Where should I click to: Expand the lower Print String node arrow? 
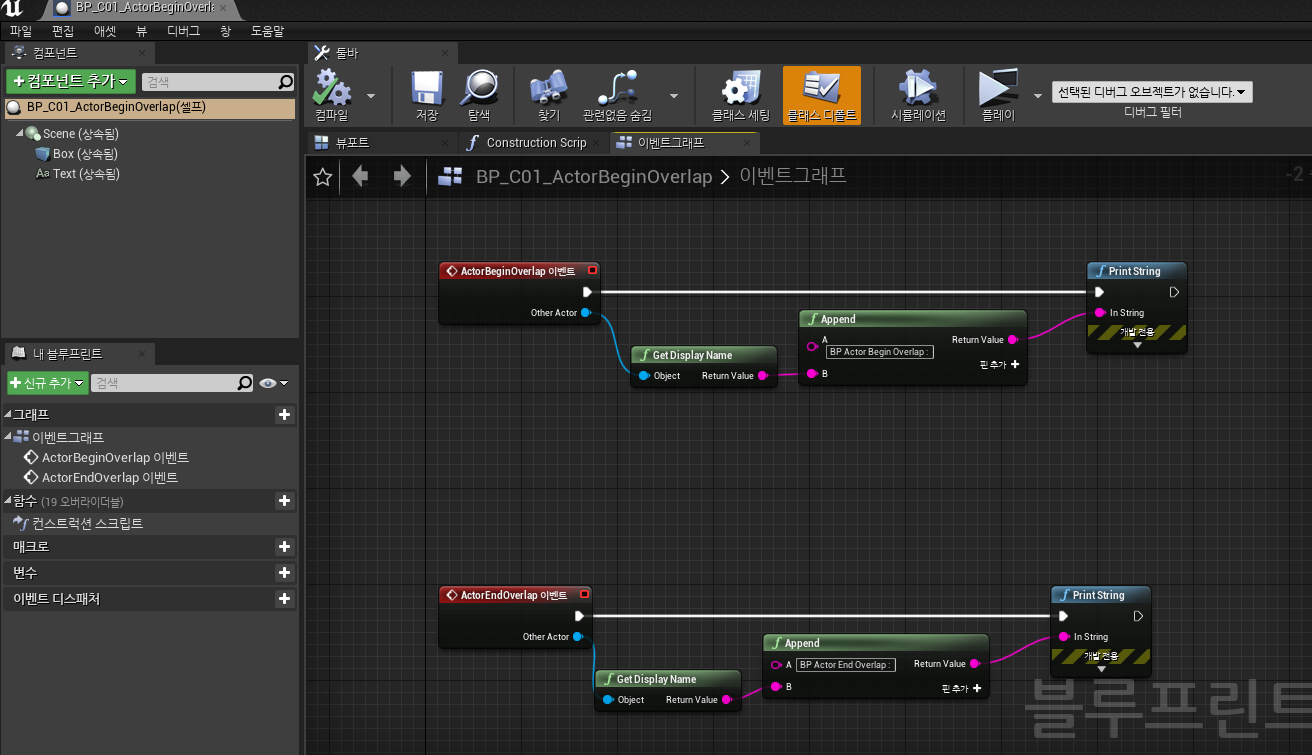(x=1101, y=669)
